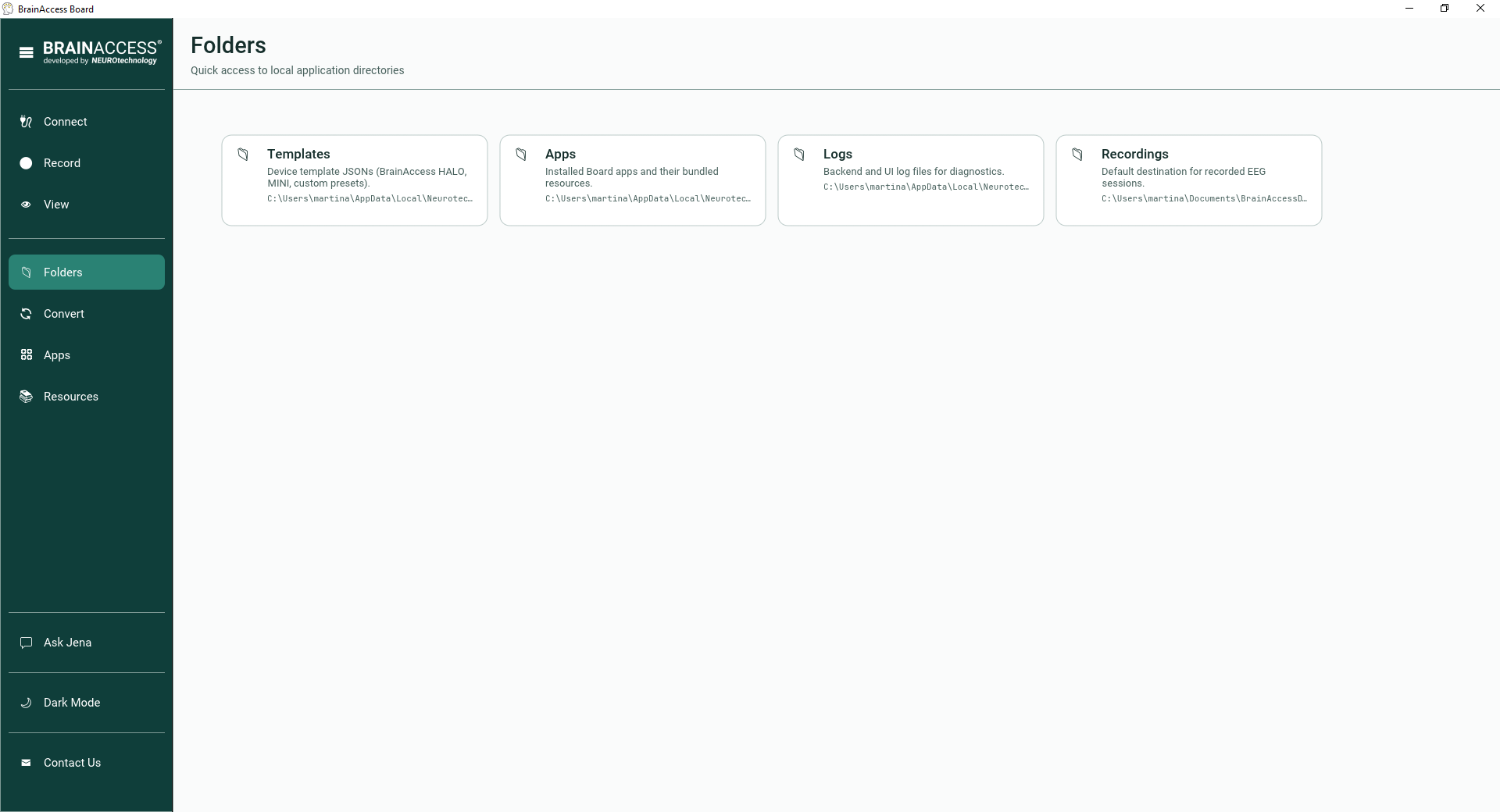Viewport: 1500px width, 812px height.
Task: Click the Logs card path text
Action: tap(926, 187)
